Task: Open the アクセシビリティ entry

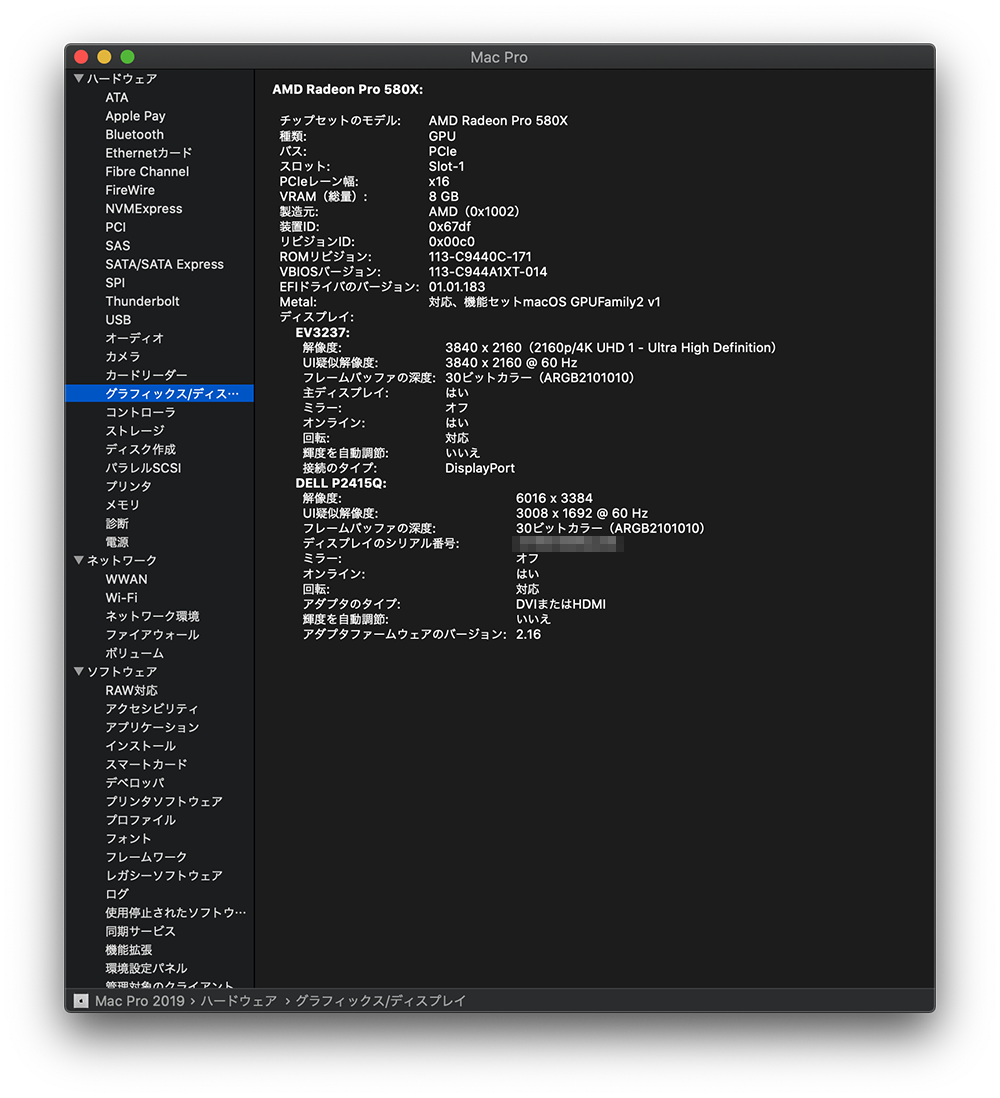Action: (x=152, y=709)
